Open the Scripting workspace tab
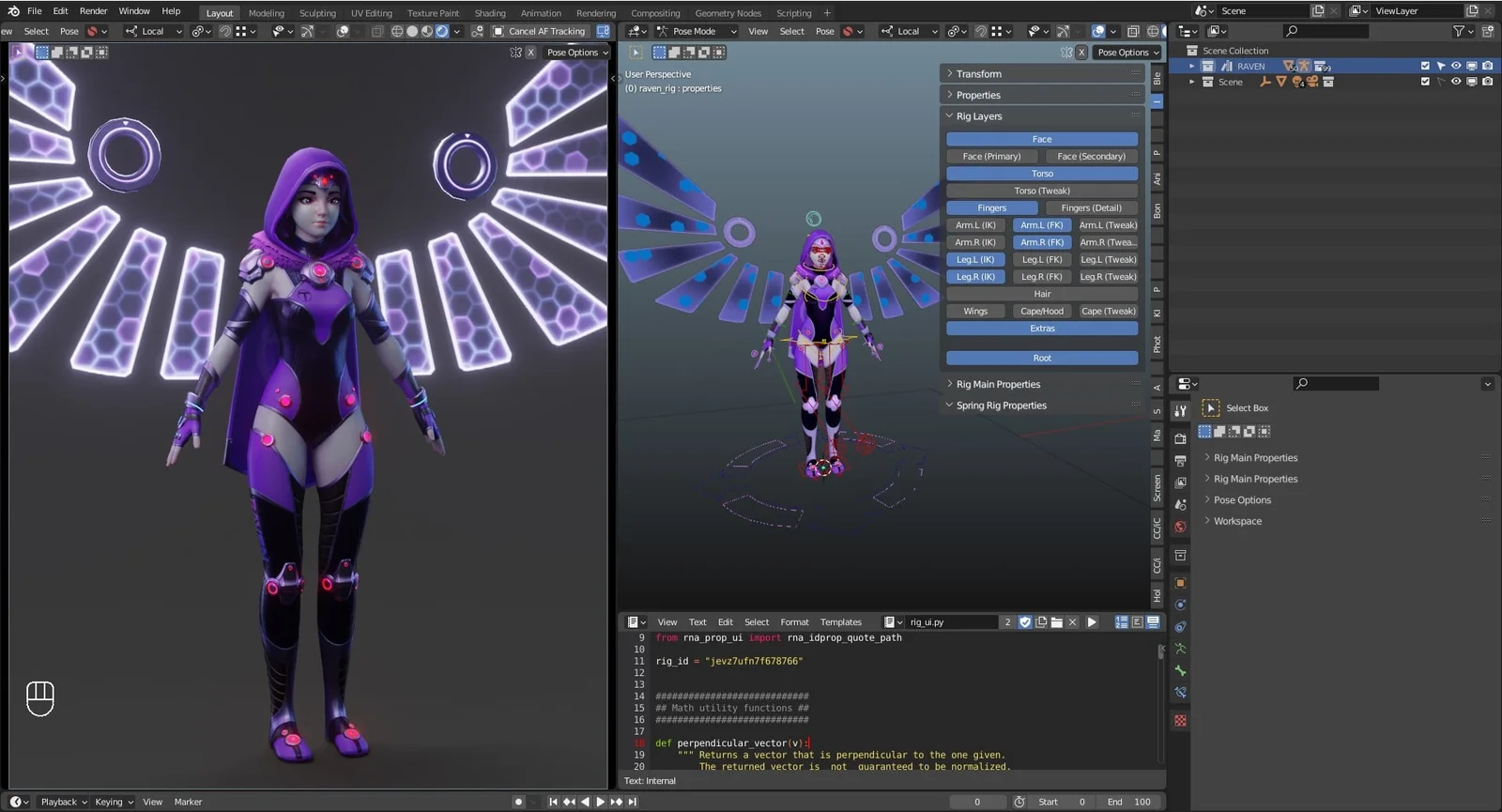This screenshot has width=1502, height=812. (x=793, y=13)
